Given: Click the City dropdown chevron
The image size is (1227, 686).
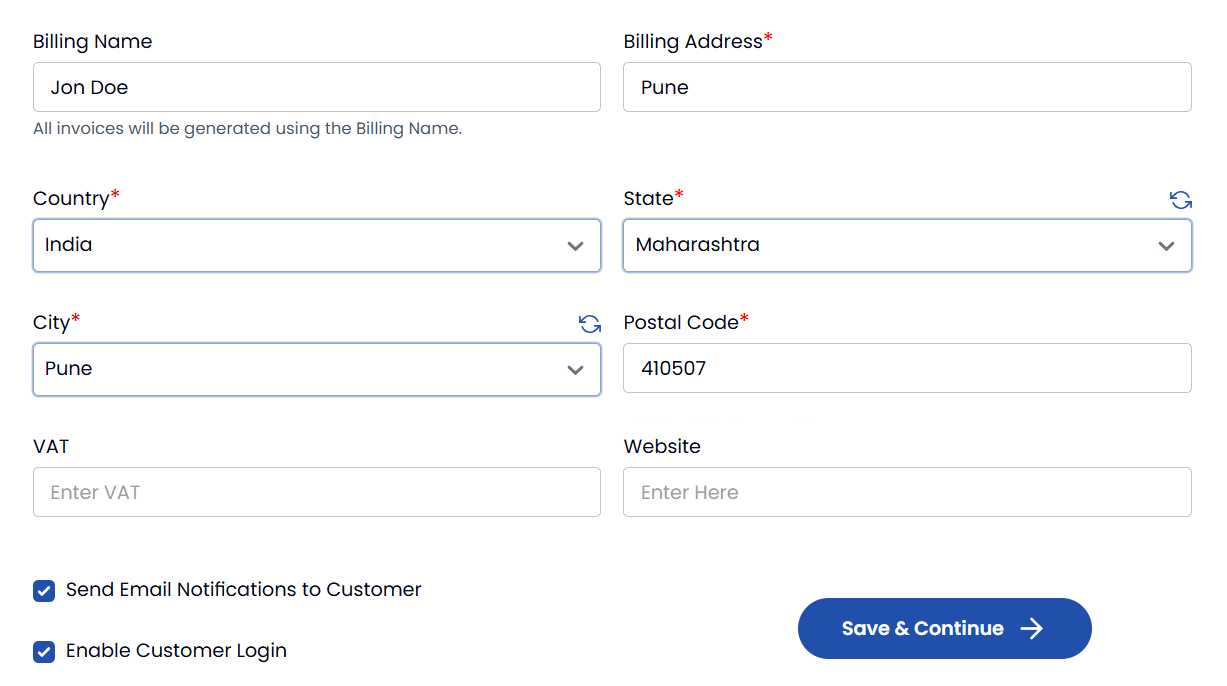Looking at the screenshot, I should point(575,369).
